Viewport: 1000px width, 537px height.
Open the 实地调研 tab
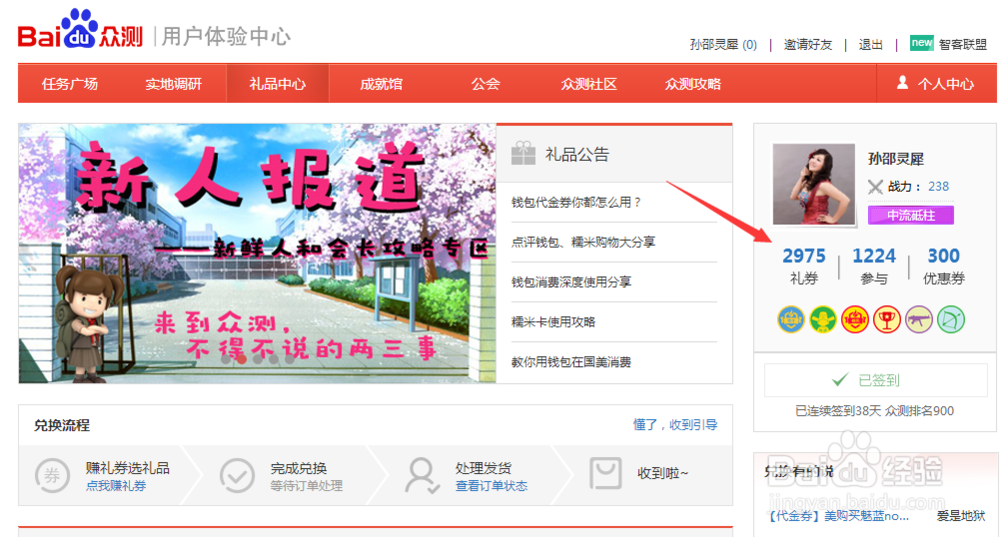pyautogui.click(x=173, y=84)
